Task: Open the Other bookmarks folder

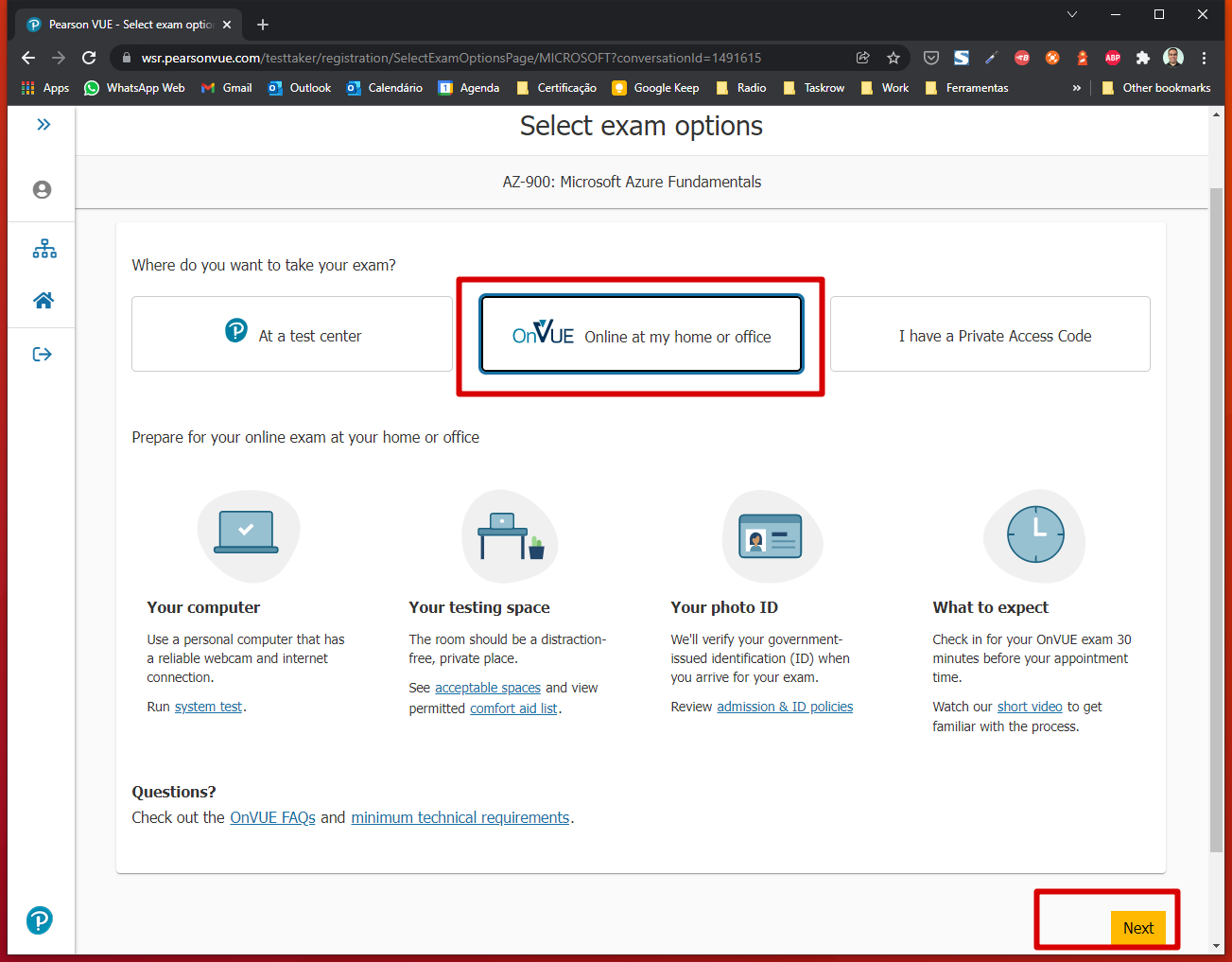Action: [x=1156, y=88]
